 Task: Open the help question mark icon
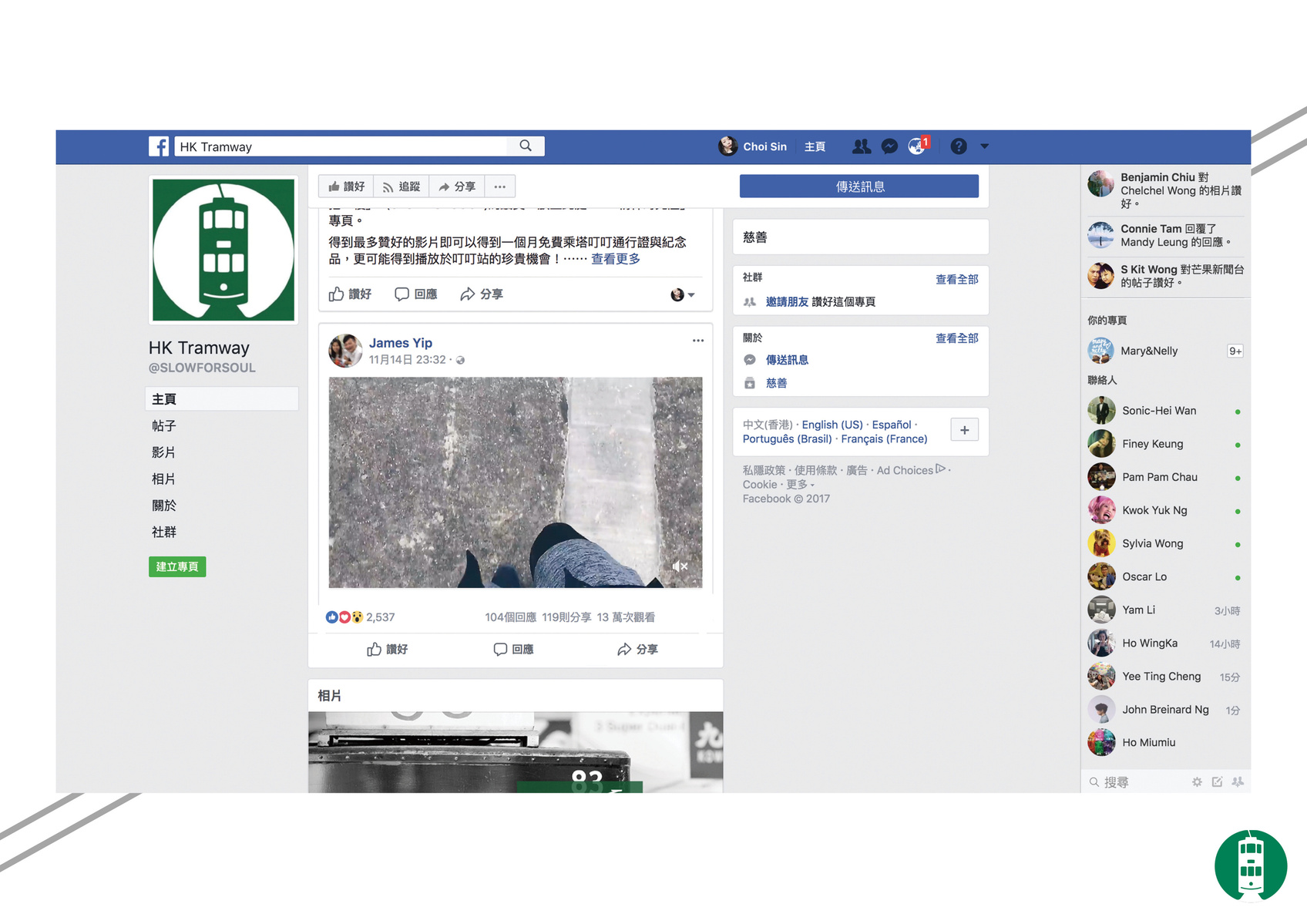pyautogui.click(x=958, y=146)
